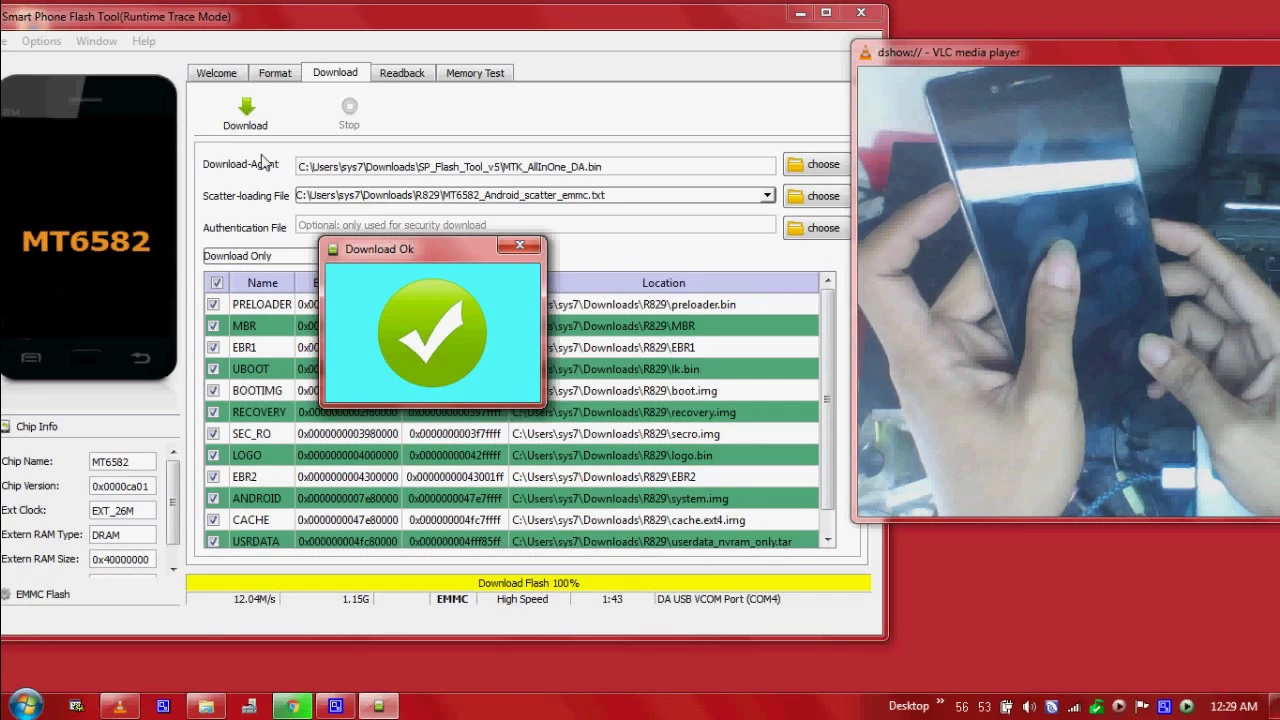The height and width of the screenshot is (720, 1280).
Task: Uncheck the EBR2 partition checkbox
Action: pos(213,477)
